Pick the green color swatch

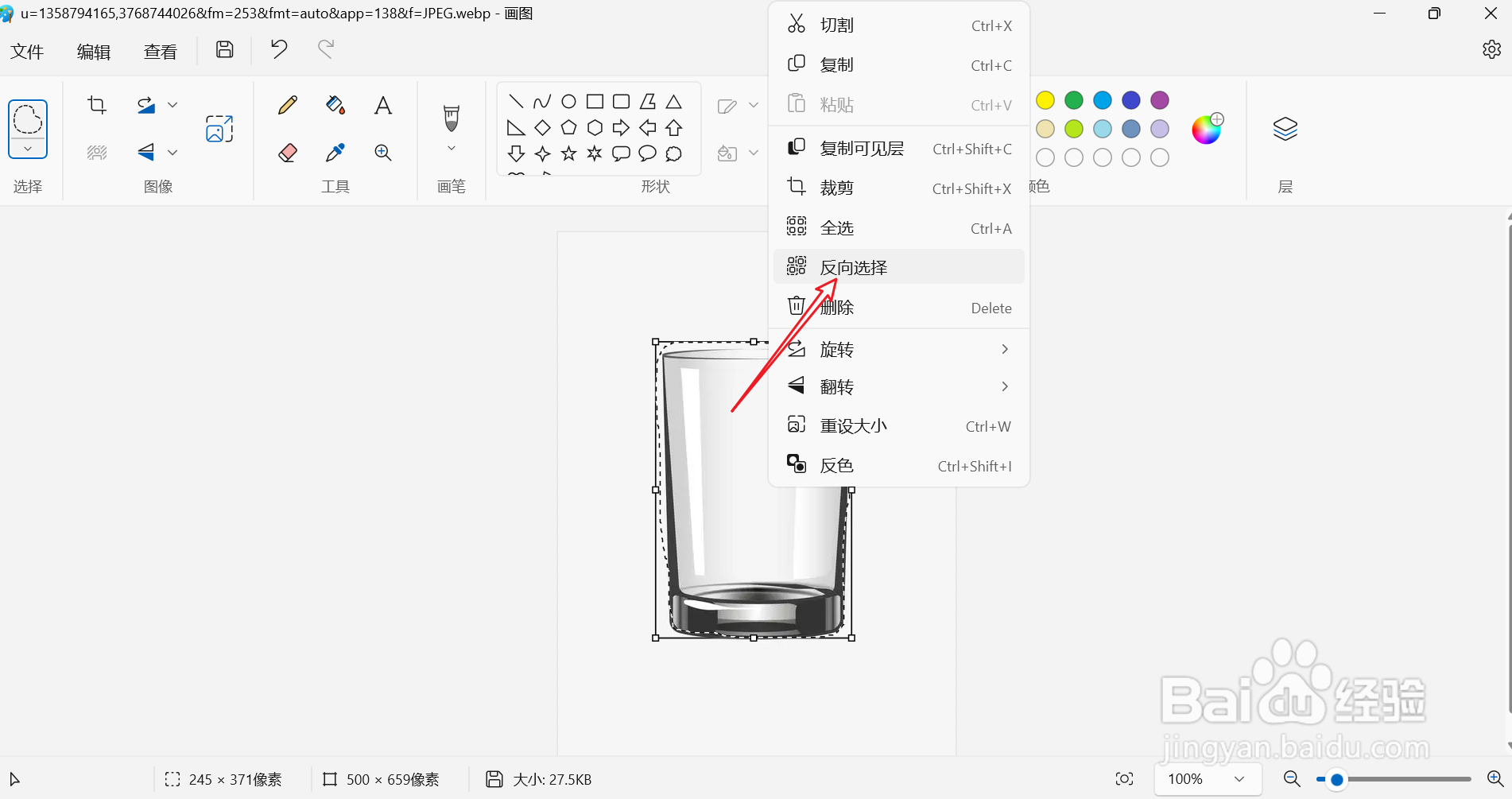pos(1074,100)
